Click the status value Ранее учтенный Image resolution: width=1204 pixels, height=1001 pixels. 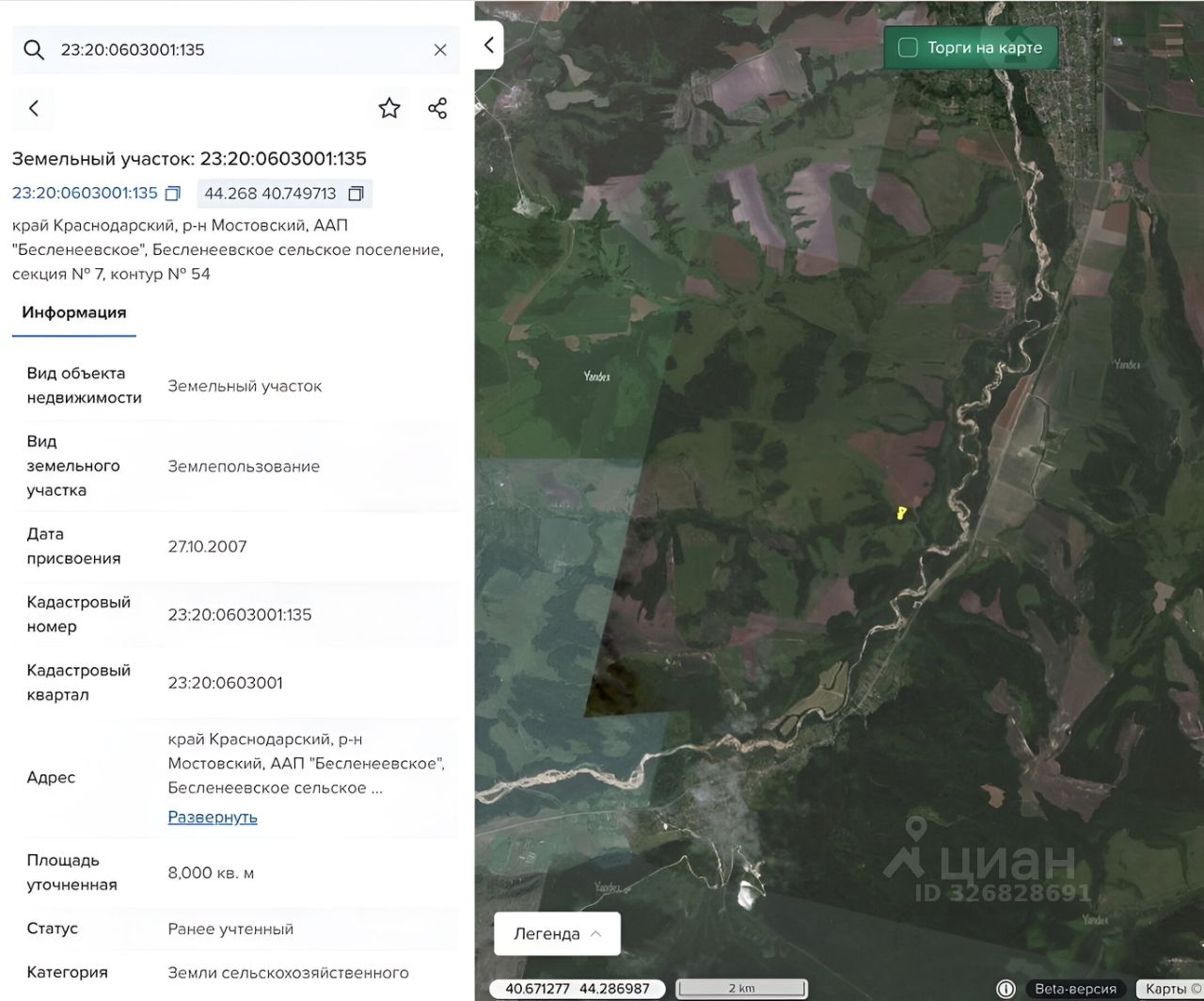click(x=231, y=929)
